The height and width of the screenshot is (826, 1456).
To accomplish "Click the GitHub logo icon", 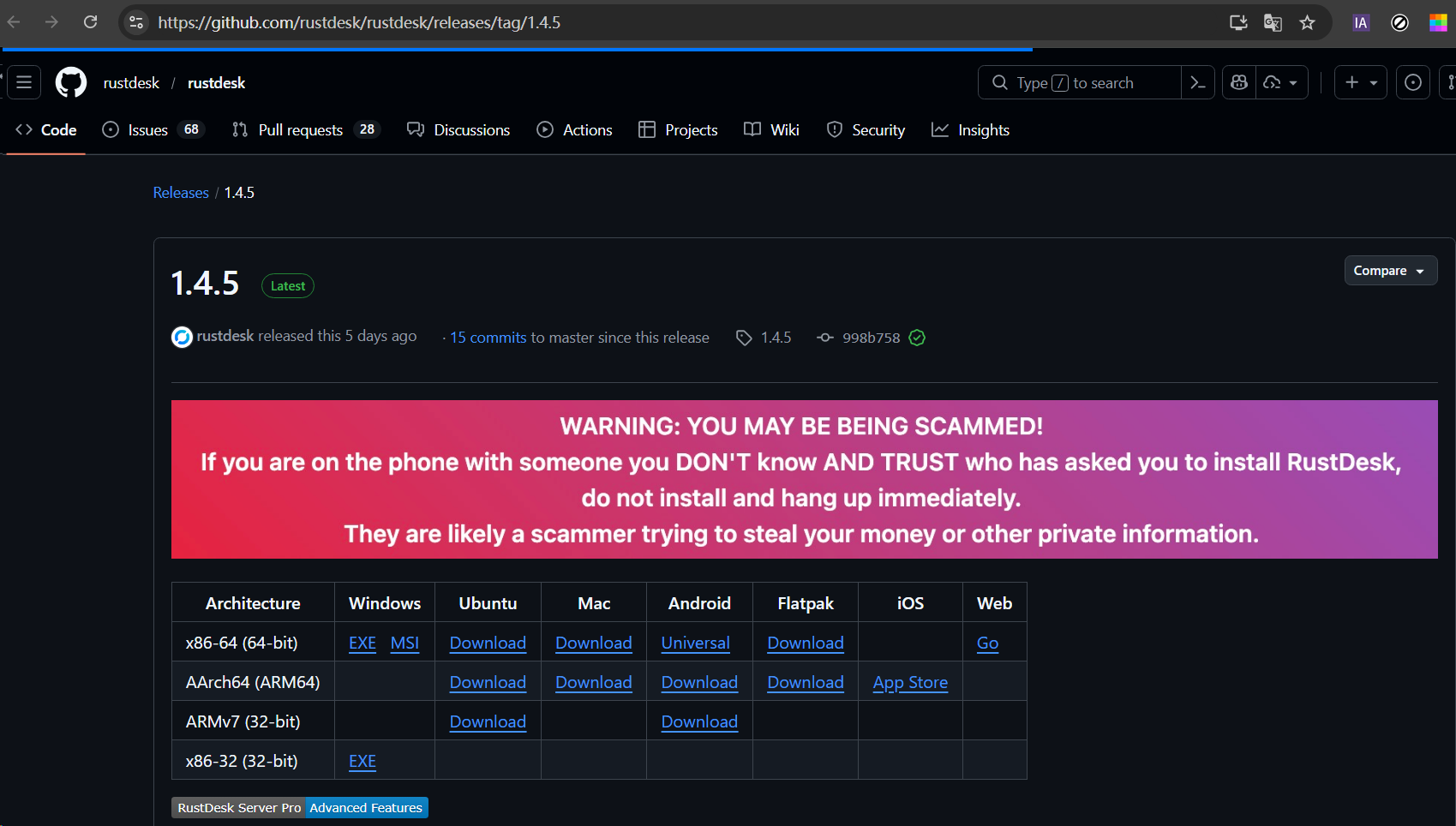I will (71, 82).
